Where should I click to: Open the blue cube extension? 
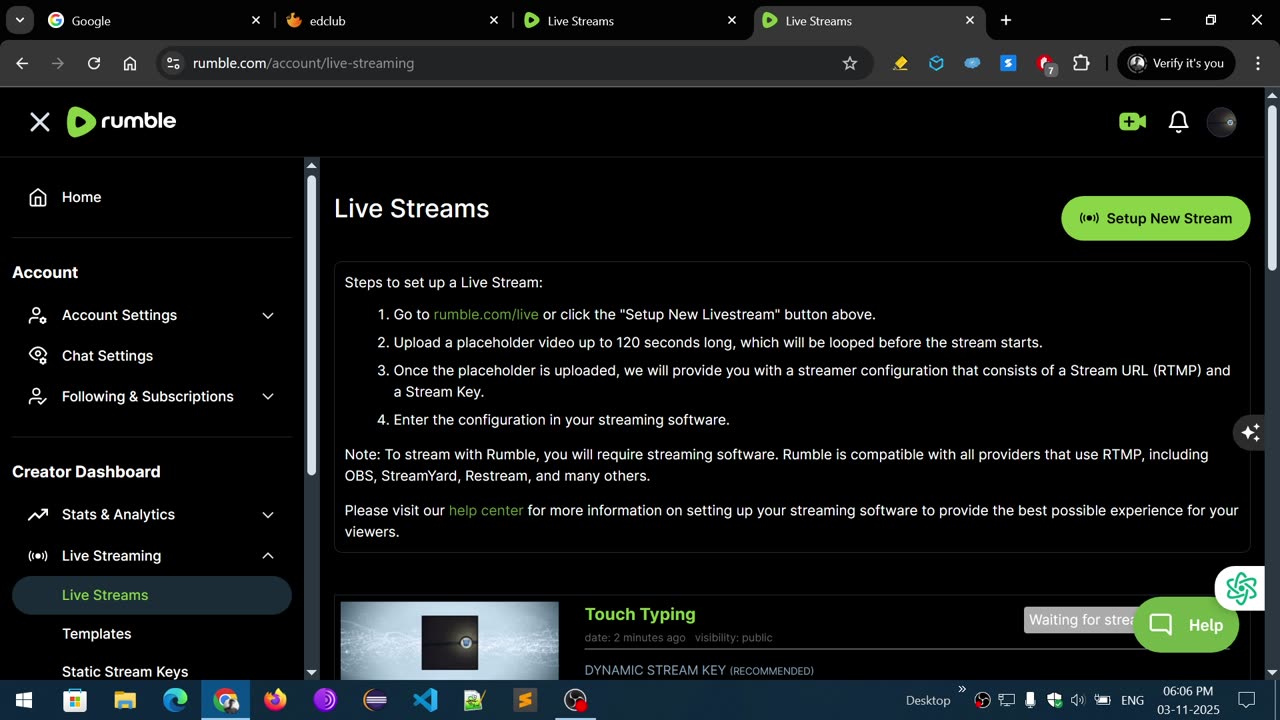pyautogui.click(x=936, y=63)
